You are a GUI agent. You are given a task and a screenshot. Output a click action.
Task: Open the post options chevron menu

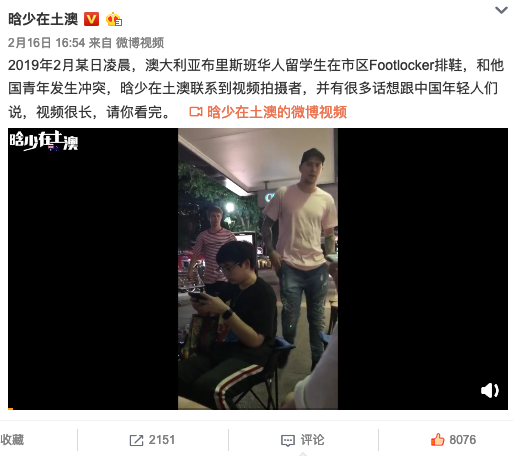501,10
